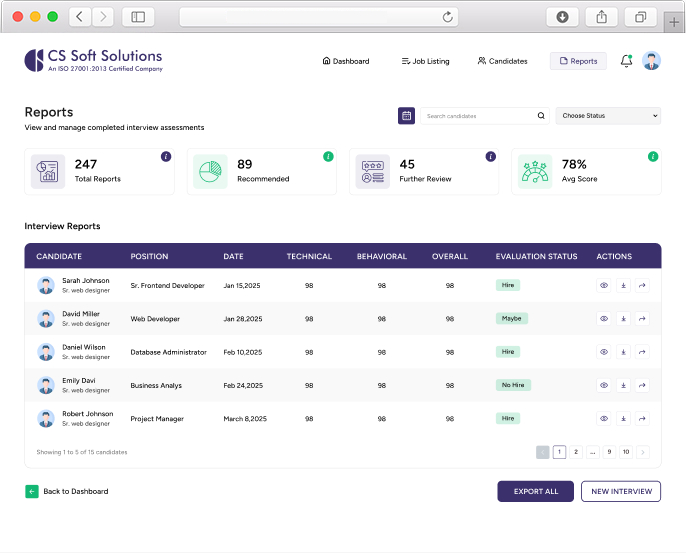Click the notification bell icon
The image size is (686, 556).
click(626, 61)
